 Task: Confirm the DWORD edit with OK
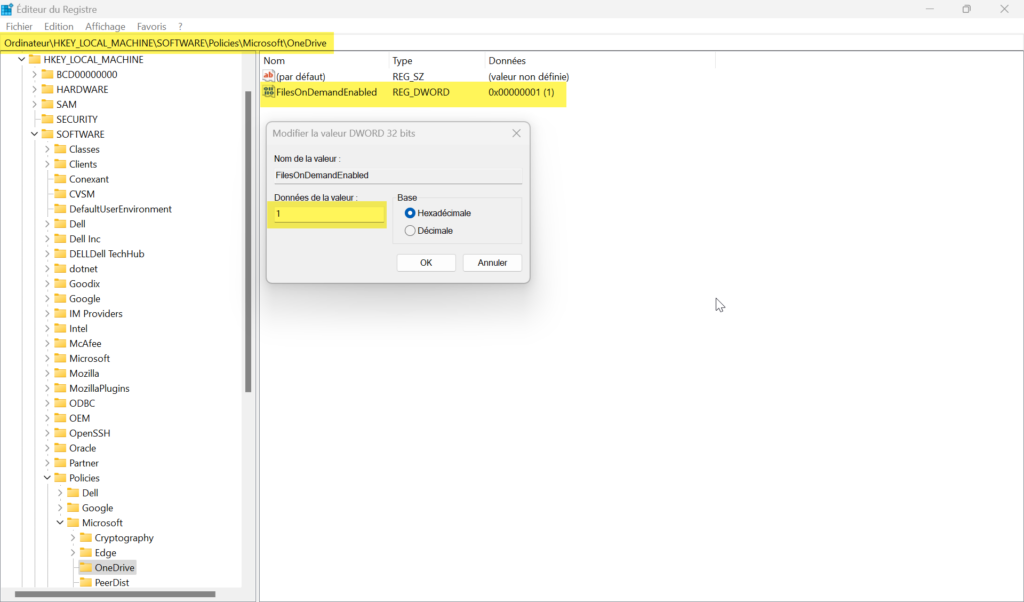(x=426, y=263)
